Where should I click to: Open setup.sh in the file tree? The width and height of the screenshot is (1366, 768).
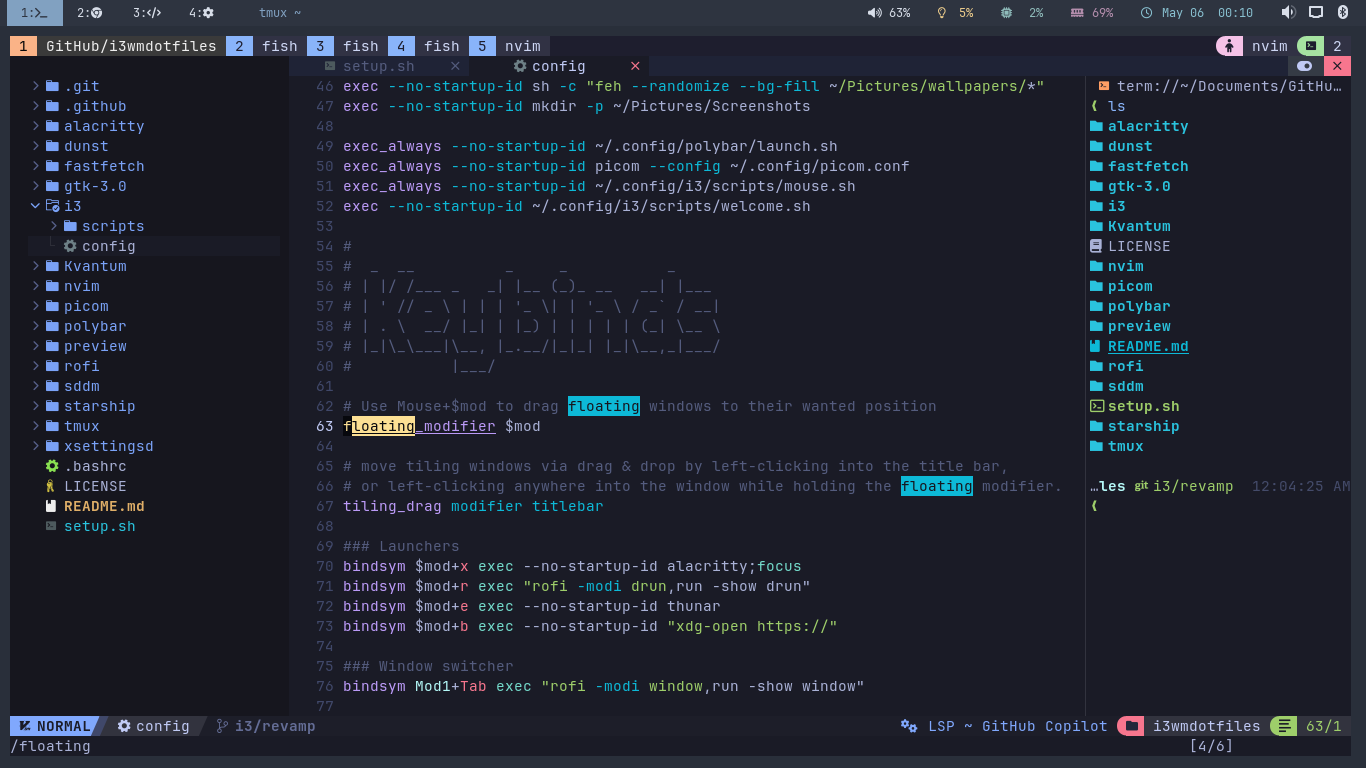(99, 526)
